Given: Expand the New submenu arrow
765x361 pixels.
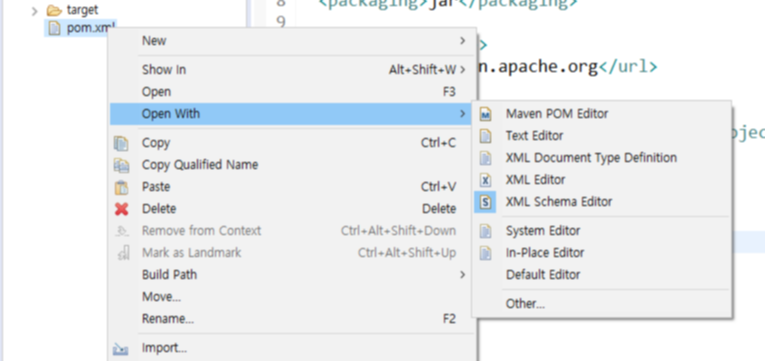Looking at the screenshot, I should [x=462, y=41].
